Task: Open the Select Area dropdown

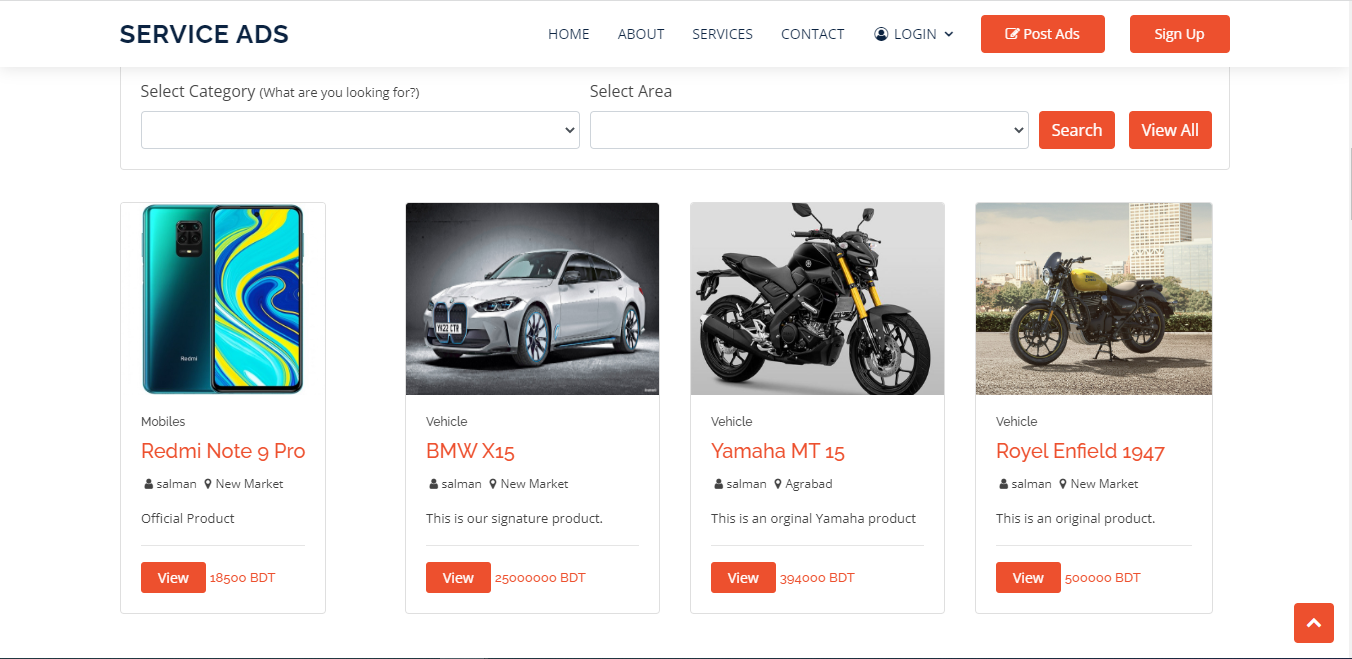Action: (809, 130)
